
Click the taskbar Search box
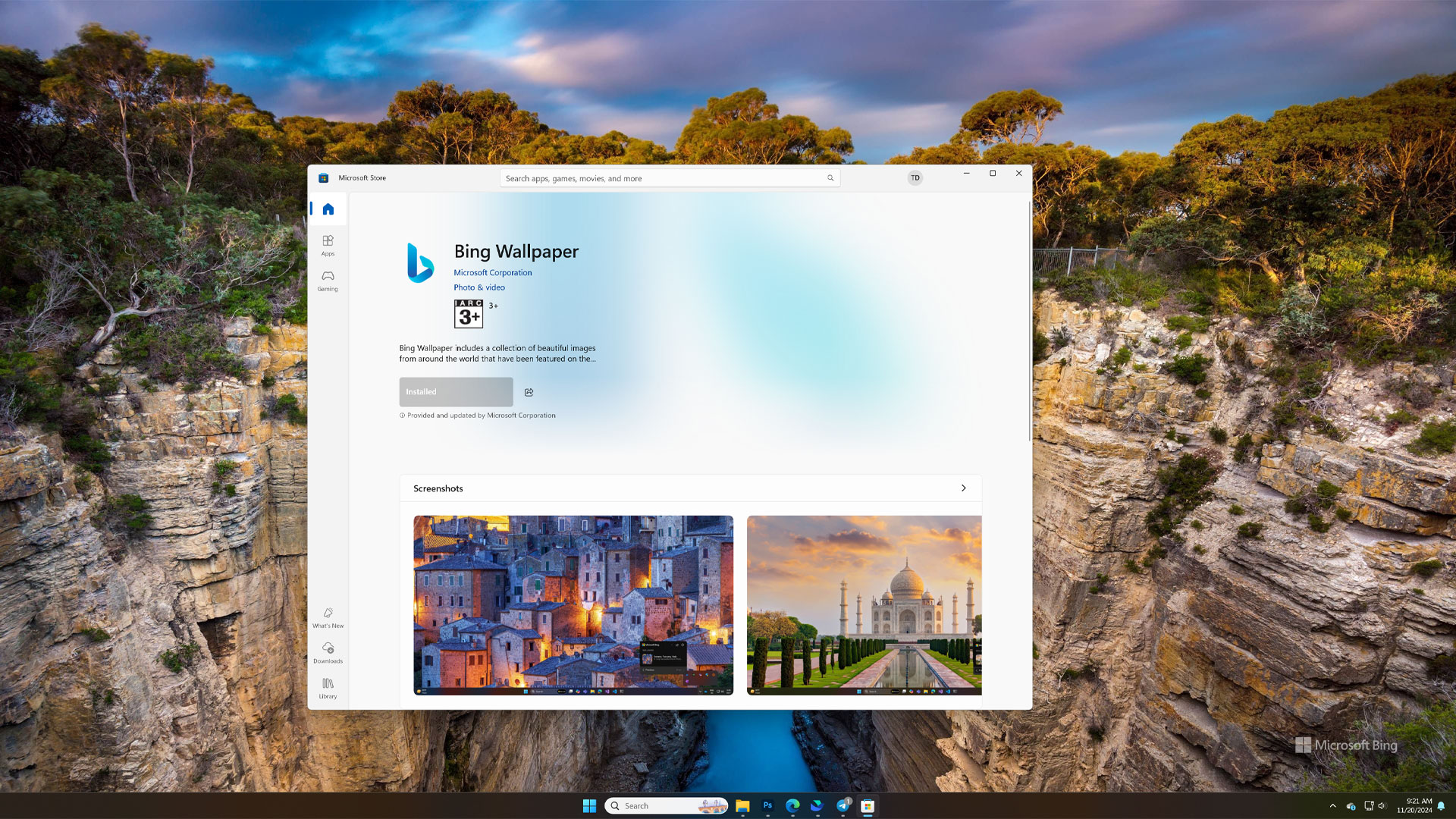[667, 805]
